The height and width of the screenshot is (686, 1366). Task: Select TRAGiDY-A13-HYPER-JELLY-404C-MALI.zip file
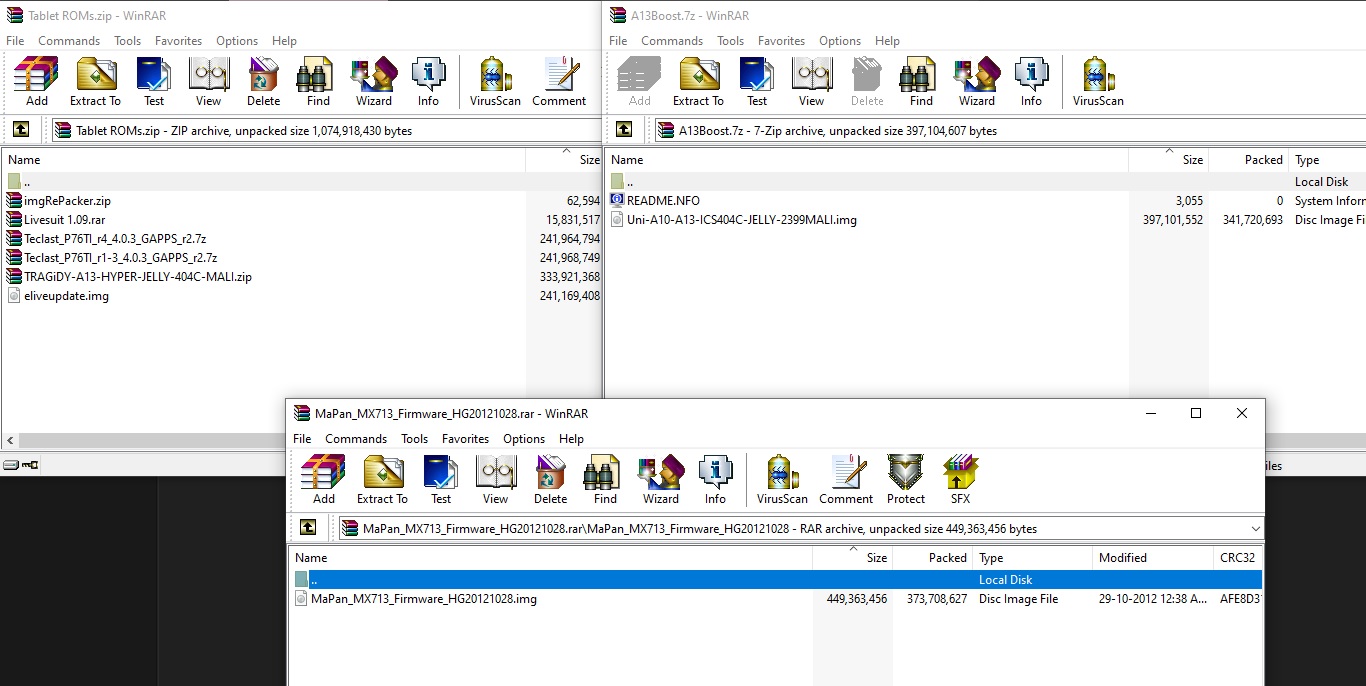(138, 277)
